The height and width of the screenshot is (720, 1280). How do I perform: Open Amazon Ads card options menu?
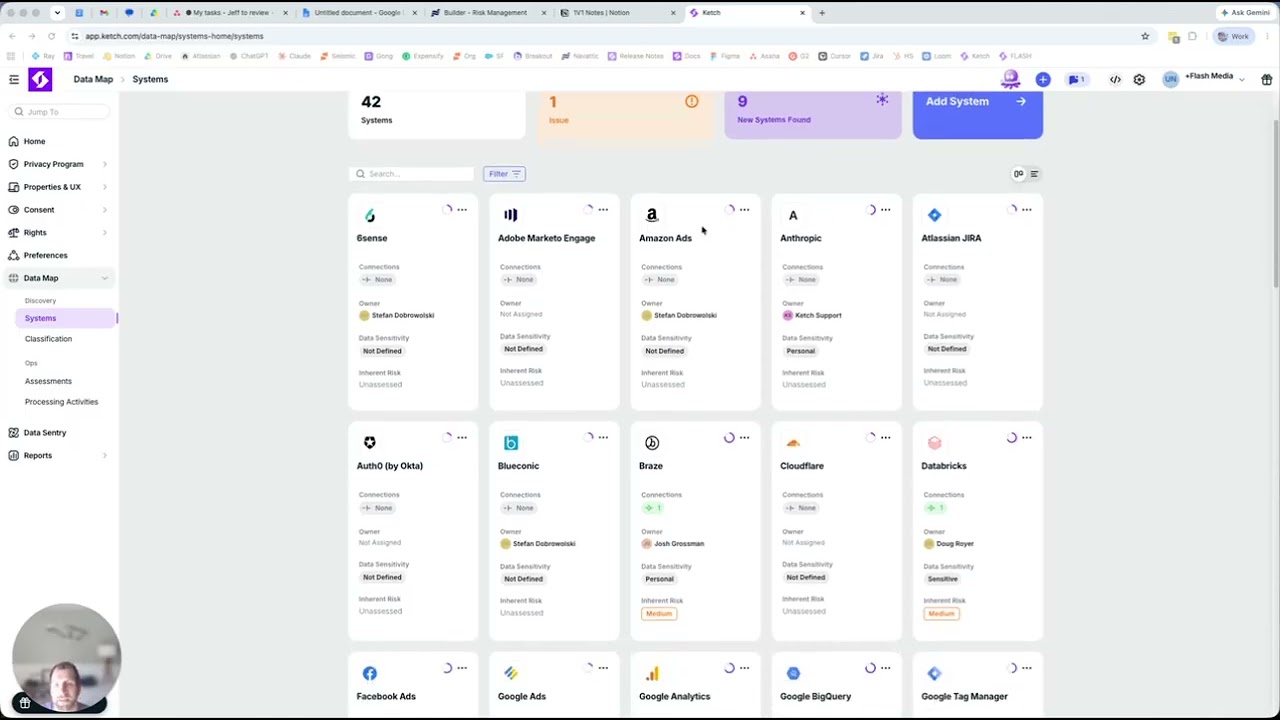[744, 210]
